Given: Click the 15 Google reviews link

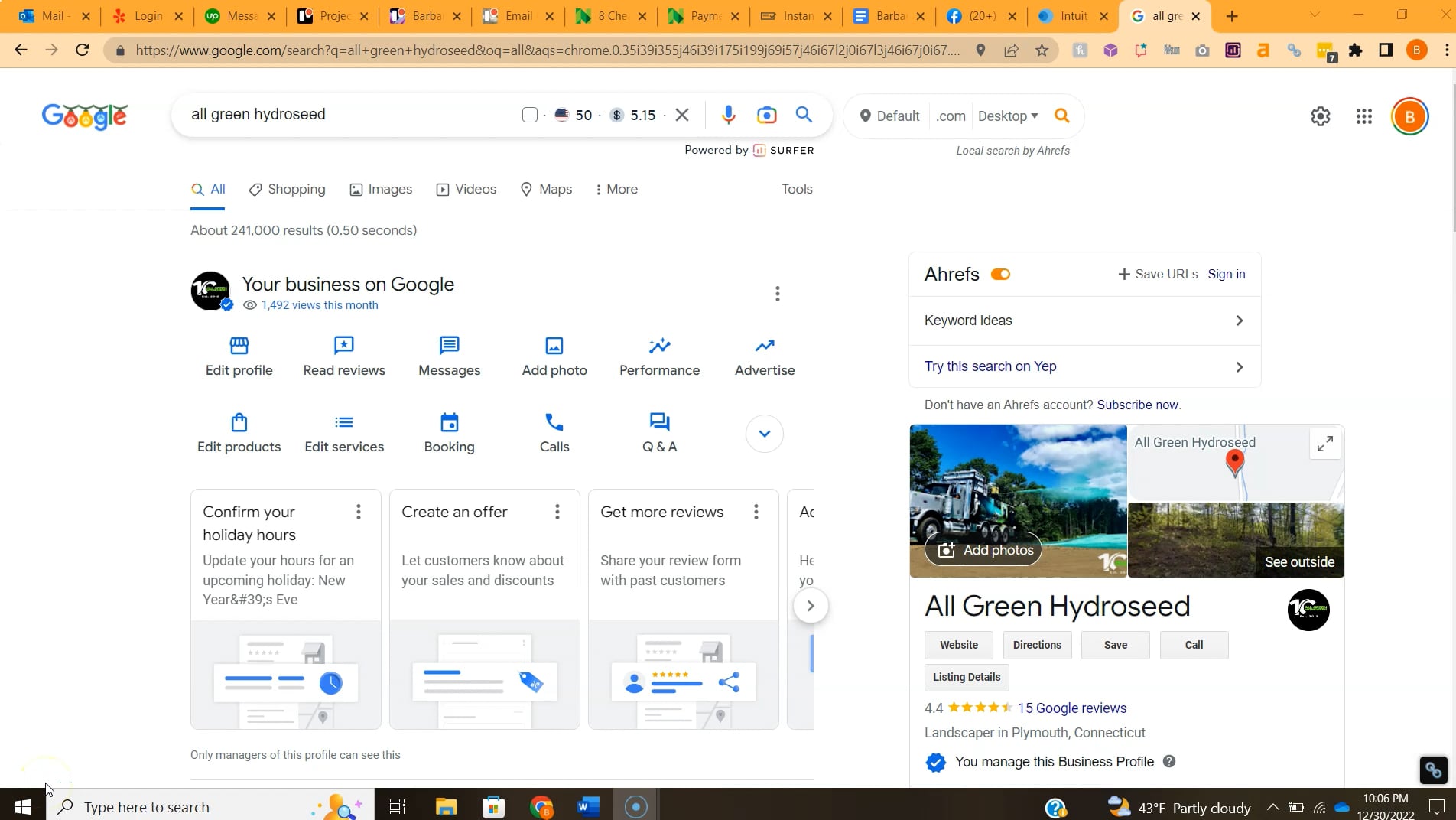Looking at the screenshot, I should [x=1071, y=708].
